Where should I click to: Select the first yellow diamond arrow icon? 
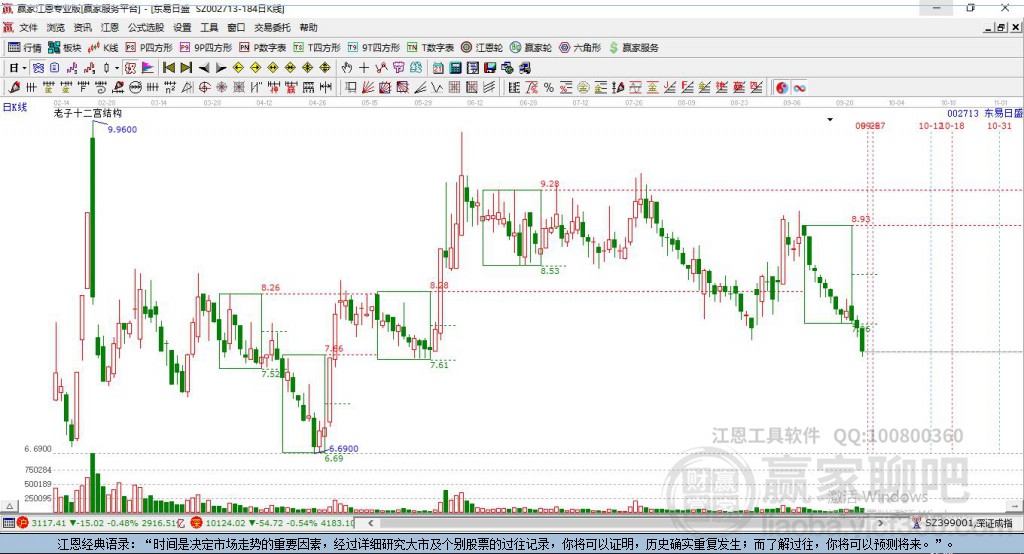pos(238,68)
